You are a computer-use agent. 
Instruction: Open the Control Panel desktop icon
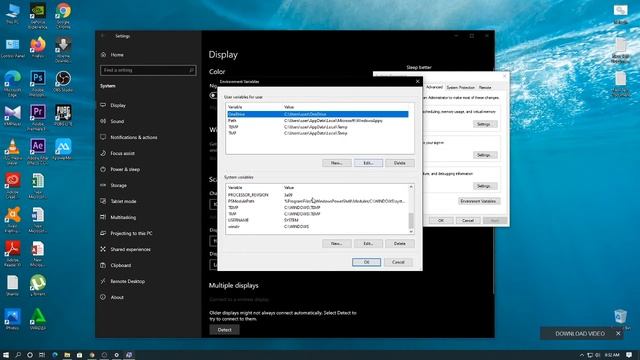13,48
